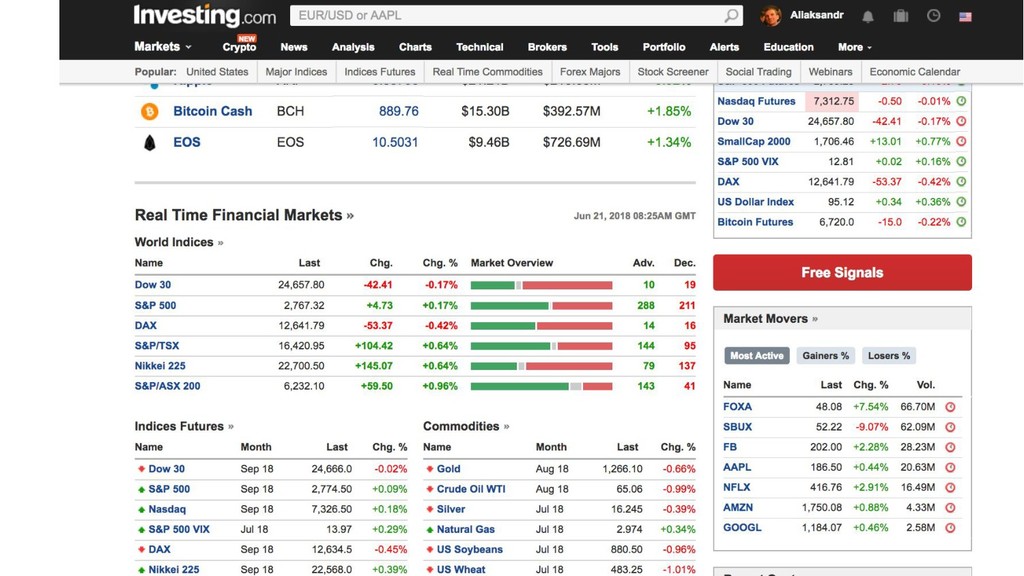Open the News menu item
The width and height of the screenshot is (1024, 576).
pyautogui.click(x=294, y=47)
